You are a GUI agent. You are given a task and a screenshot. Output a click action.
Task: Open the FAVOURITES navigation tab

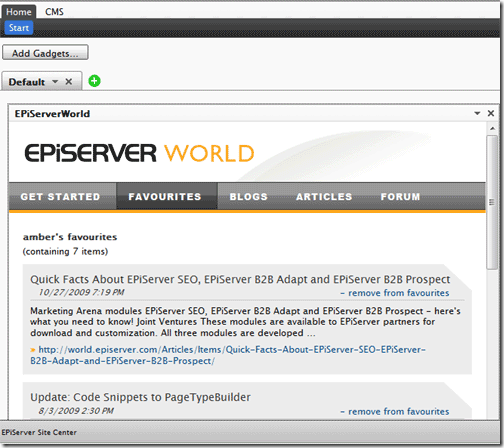click(x=165, y=197)
